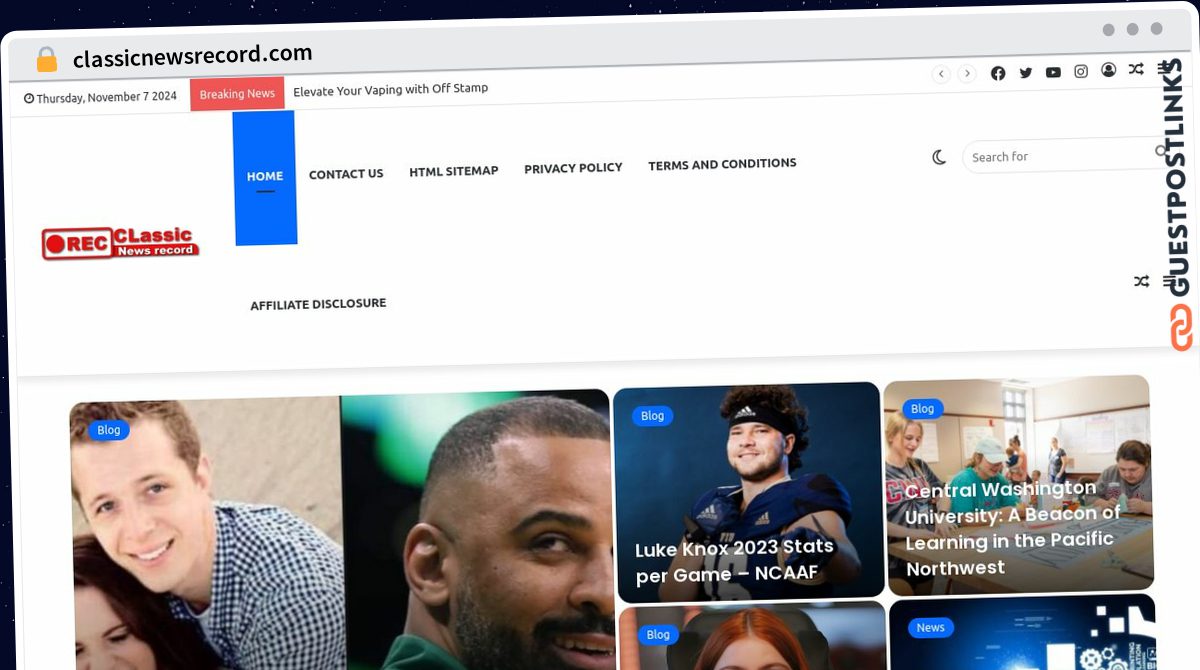Screen dimensions: 1200x670
Task: Open the Instagram profile icon
Action: pyautogui.click(x=1081, y=71)
